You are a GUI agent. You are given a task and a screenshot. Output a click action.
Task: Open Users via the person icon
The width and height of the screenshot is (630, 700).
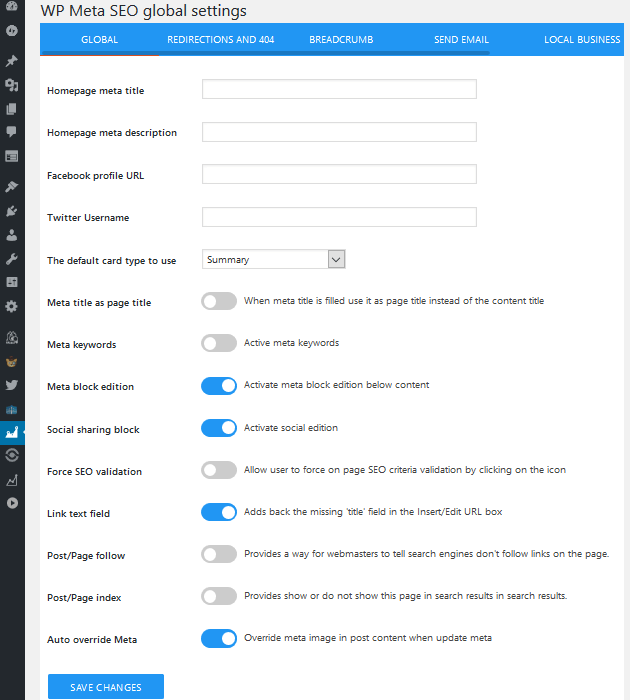[12, 235]
